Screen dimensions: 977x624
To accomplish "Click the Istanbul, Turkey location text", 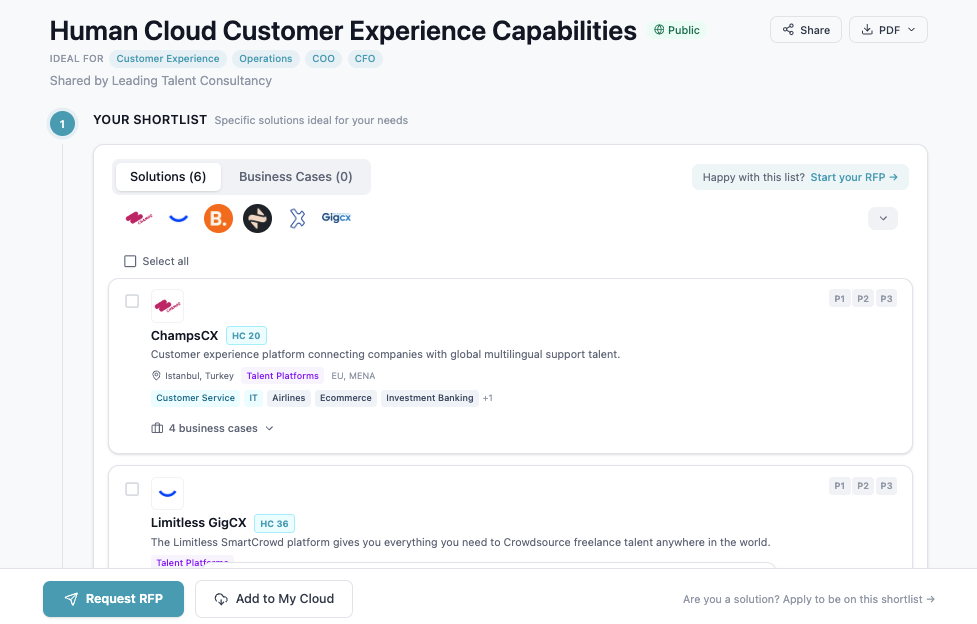I will [199, 376].
